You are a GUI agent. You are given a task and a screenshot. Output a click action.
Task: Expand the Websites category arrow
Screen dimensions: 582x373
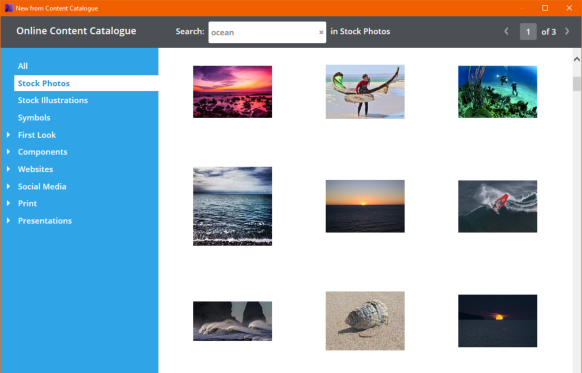point(9,169)
